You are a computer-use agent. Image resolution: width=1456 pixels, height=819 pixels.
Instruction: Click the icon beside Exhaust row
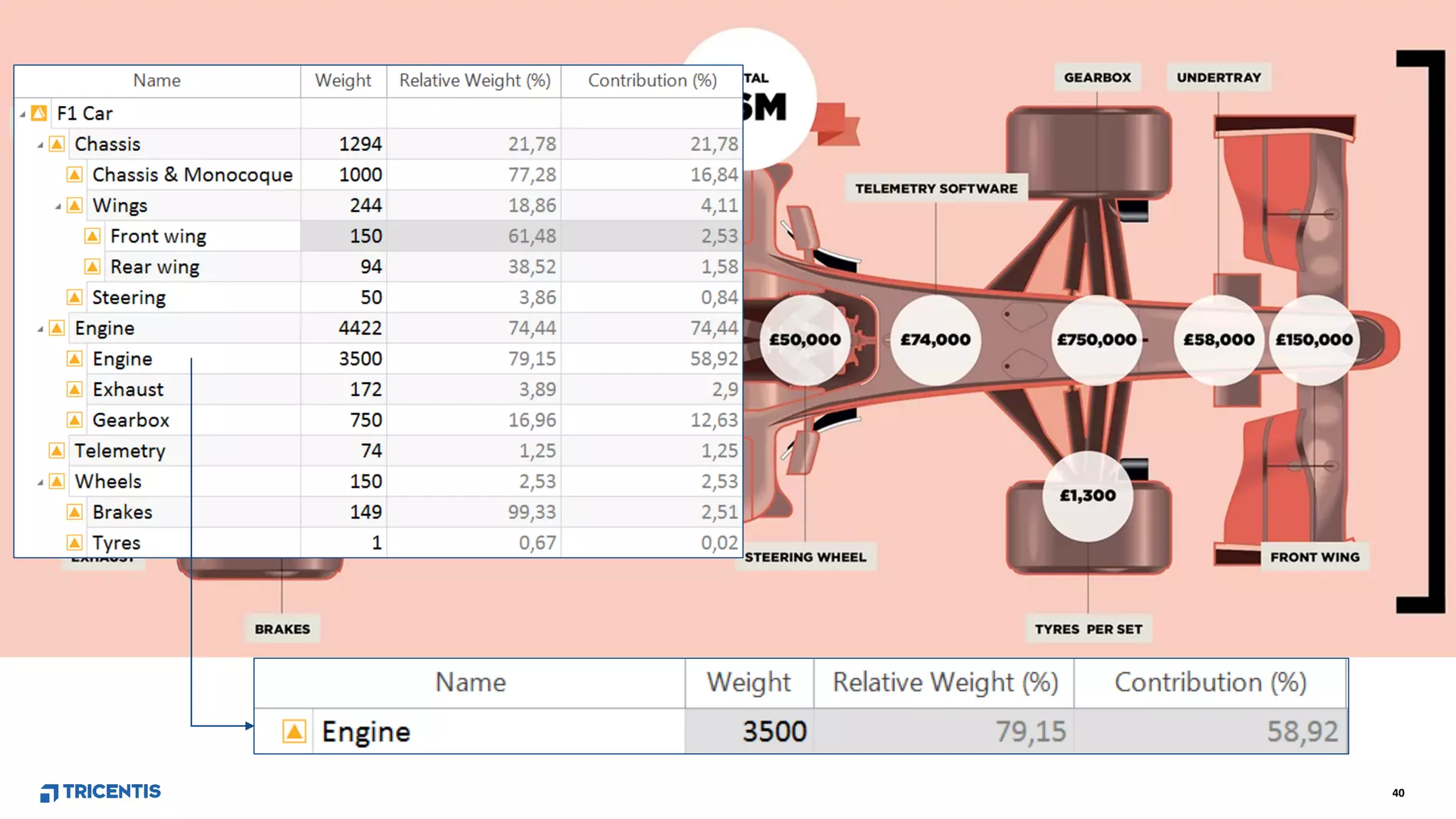pos(75,390)
